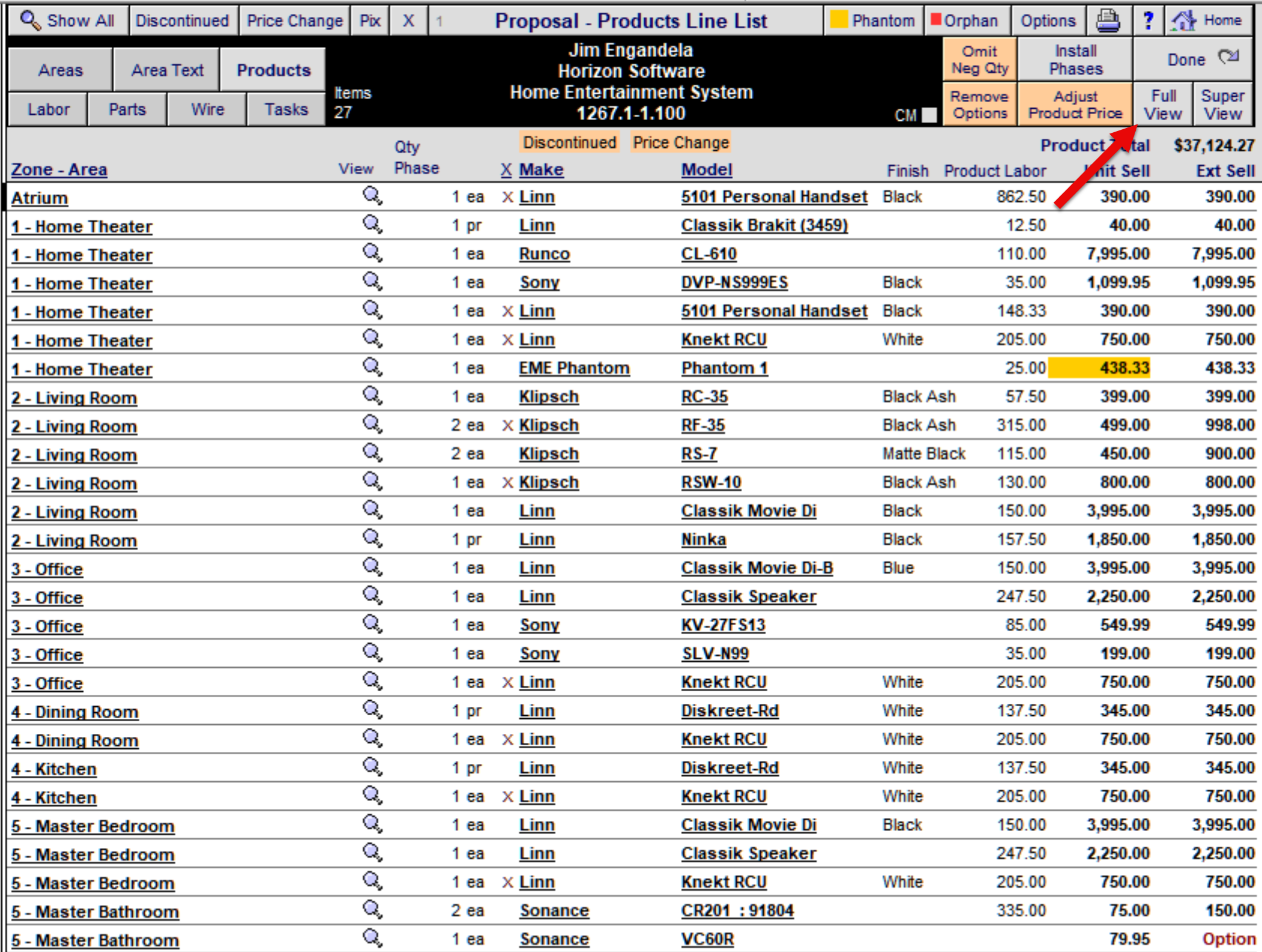Click magnifier for Klipsch RC-35 row
1262x952 pixels.
pos(373,396)
